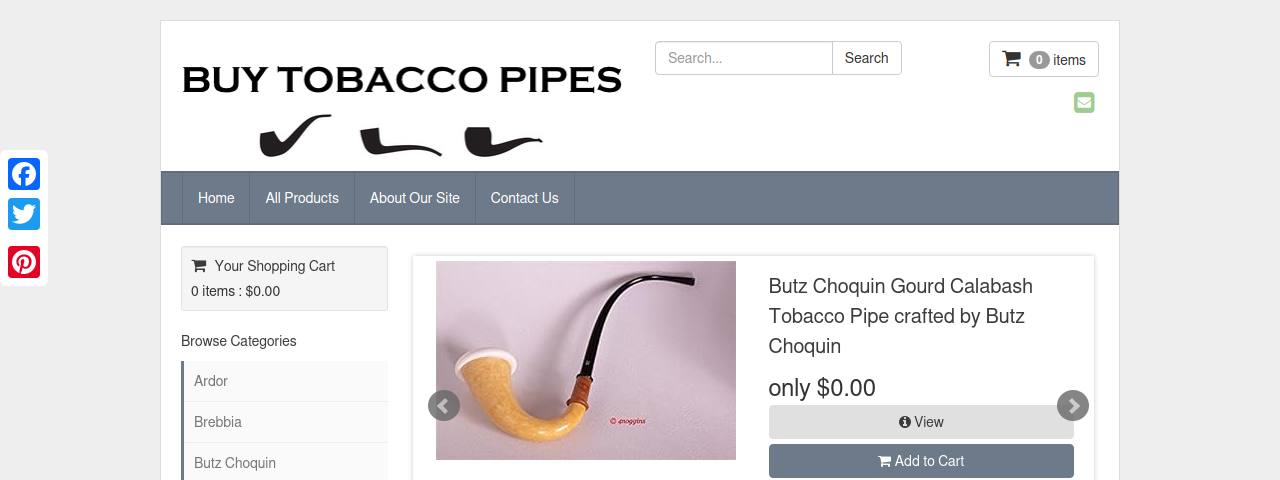Open the Contact Us page
The image size is (1280, 480).
(x=525, y=198)
